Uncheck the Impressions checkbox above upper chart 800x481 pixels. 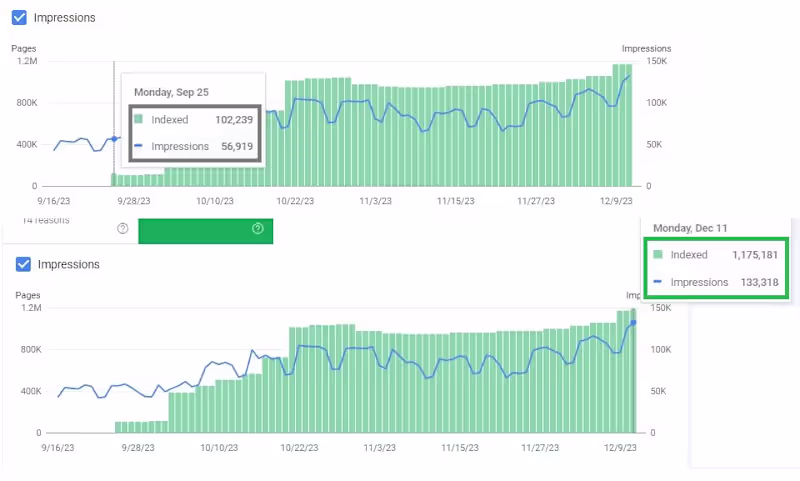coord(19,17)
